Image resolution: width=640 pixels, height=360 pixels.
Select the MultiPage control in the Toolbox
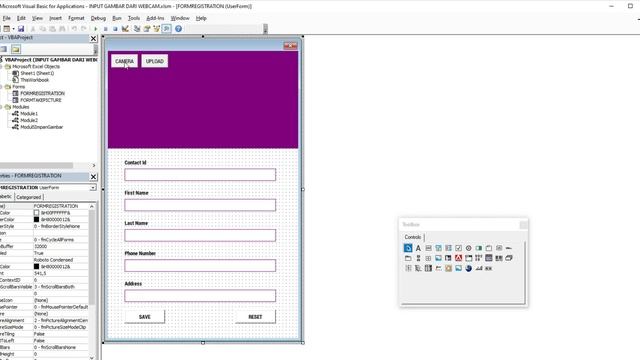[408, 258]
